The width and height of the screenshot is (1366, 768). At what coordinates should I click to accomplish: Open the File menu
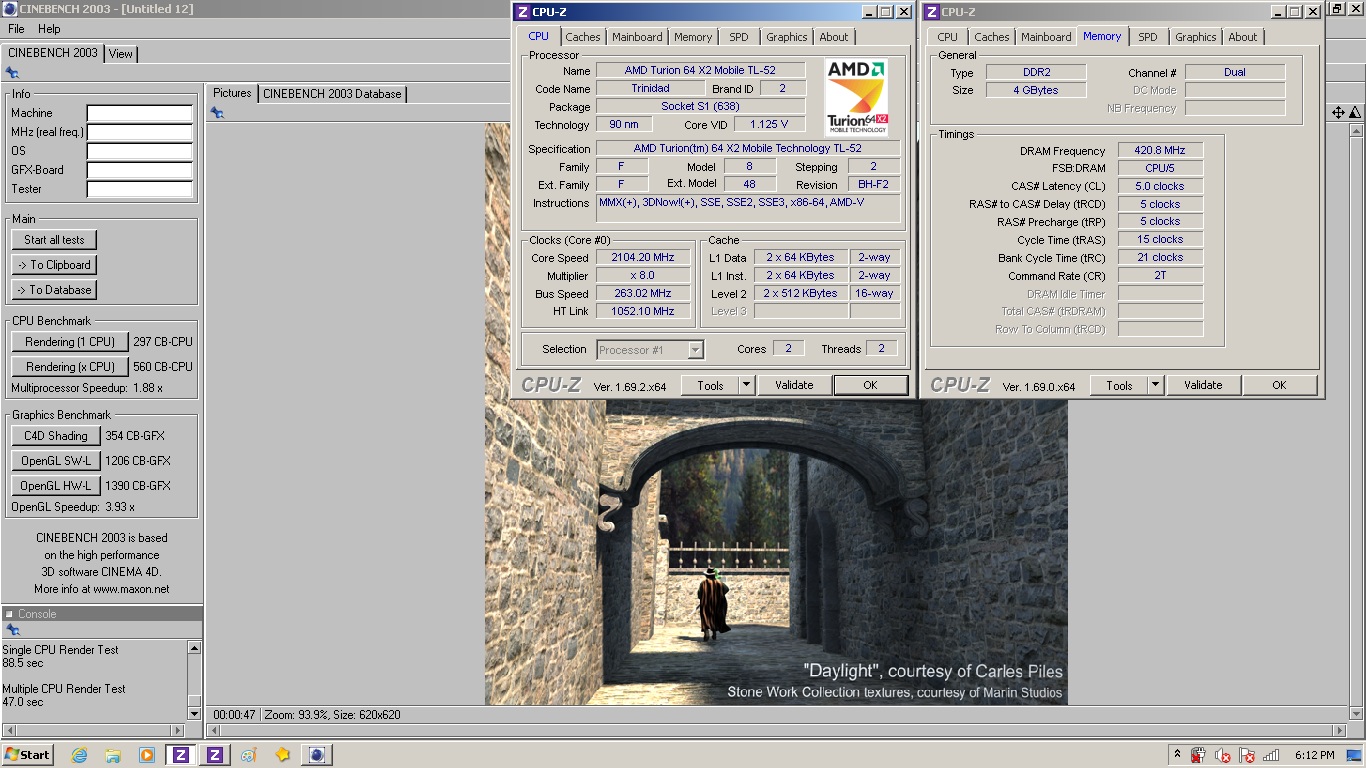(x=16, y=29)
